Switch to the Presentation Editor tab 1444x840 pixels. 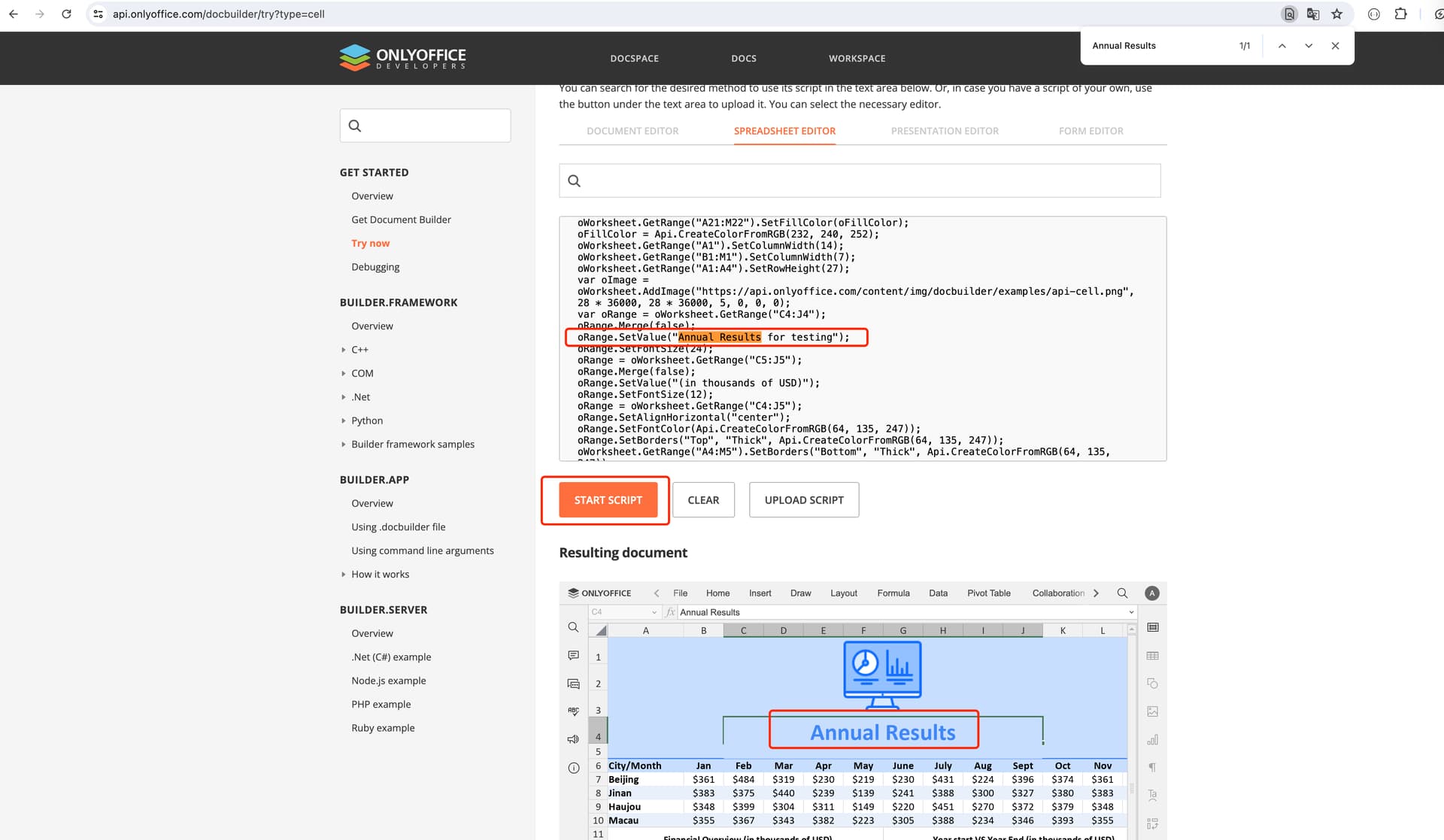pos(945,131)
